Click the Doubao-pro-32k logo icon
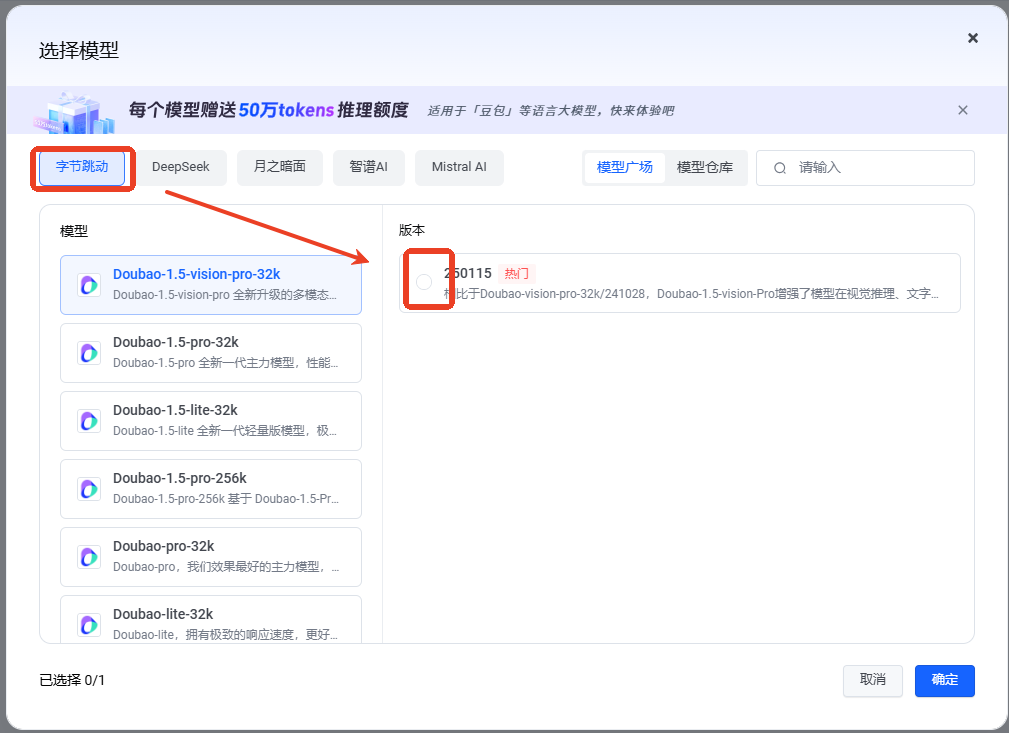Screen dimensions: 1009x733 [x=89, y=557]
